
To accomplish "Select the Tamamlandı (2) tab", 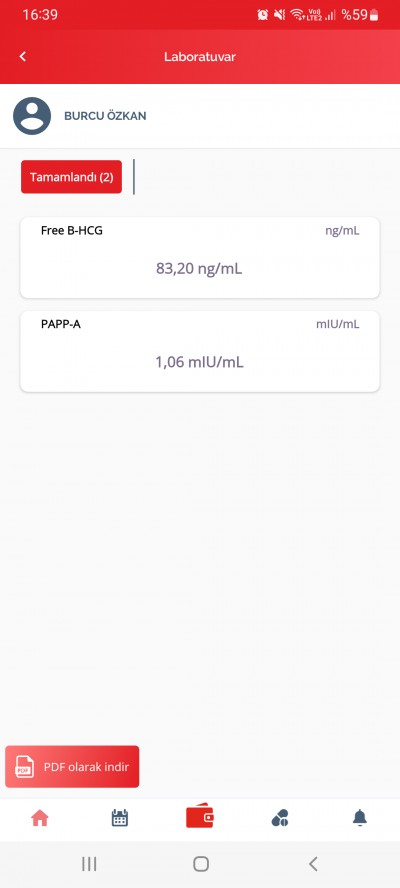I will [71, 177].
